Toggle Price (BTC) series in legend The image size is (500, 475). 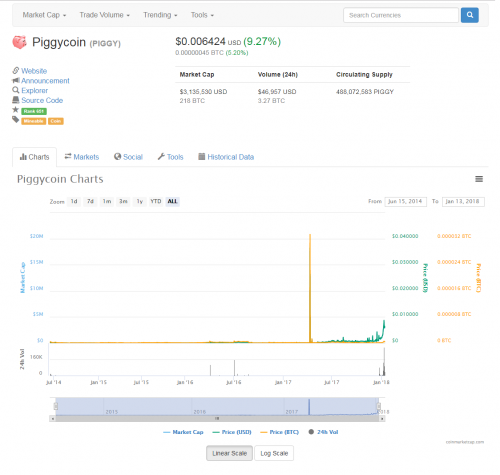(280, 432)
